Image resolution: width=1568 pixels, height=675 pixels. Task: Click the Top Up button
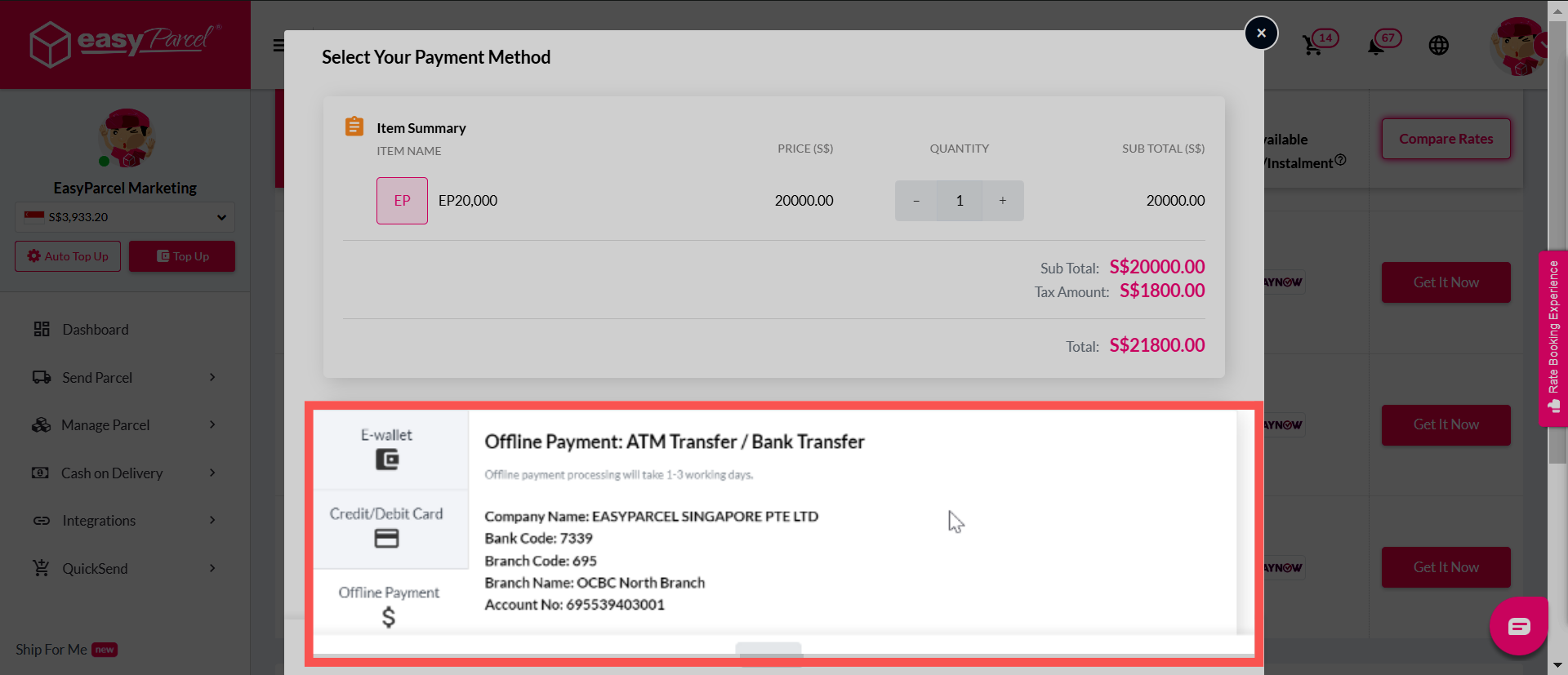click(x=182, y=256)
